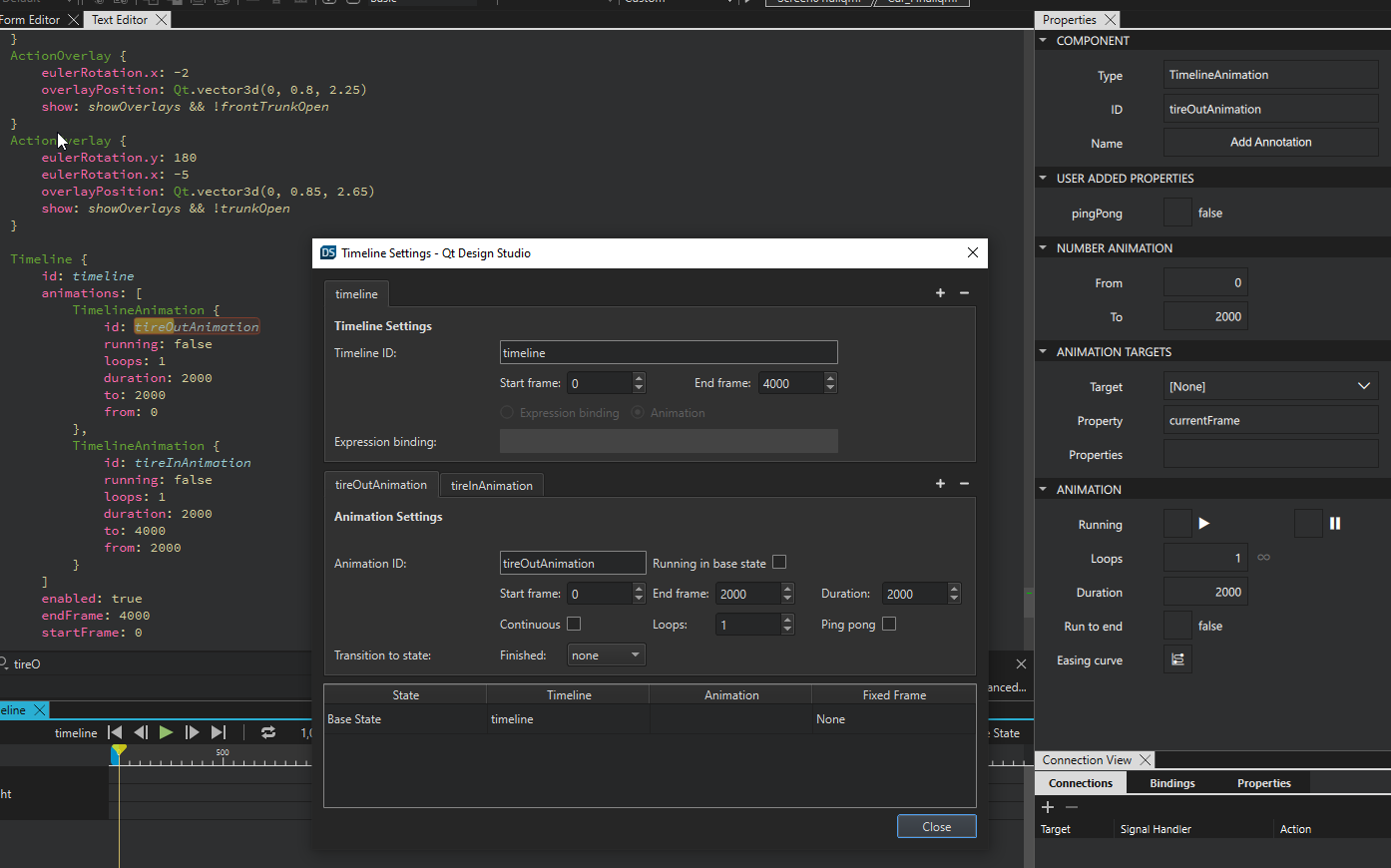Jump to timeline start frame
Image resolution: width=1391 pixels, height=868 pixels.
point(115,732)
